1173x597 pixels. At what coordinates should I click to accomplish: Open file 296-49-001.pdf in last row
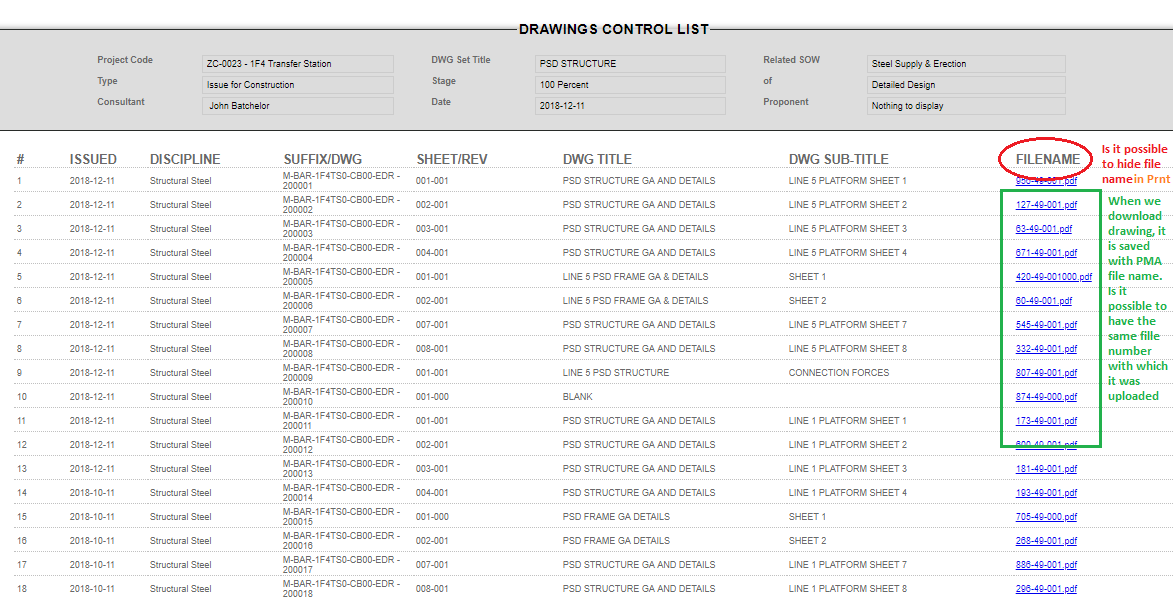1046,589
